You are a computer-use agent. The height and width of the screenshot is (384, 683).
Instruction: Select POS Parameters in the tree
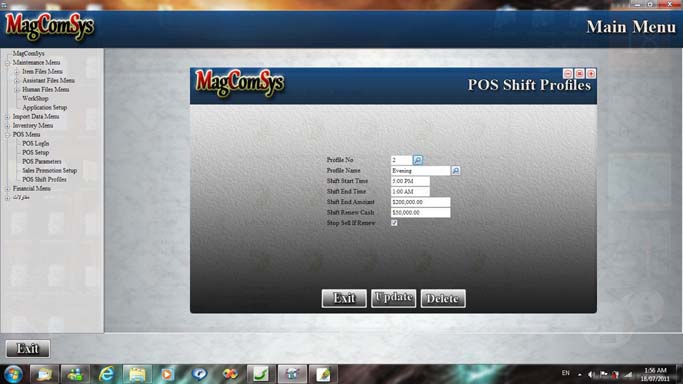[42, 162]
